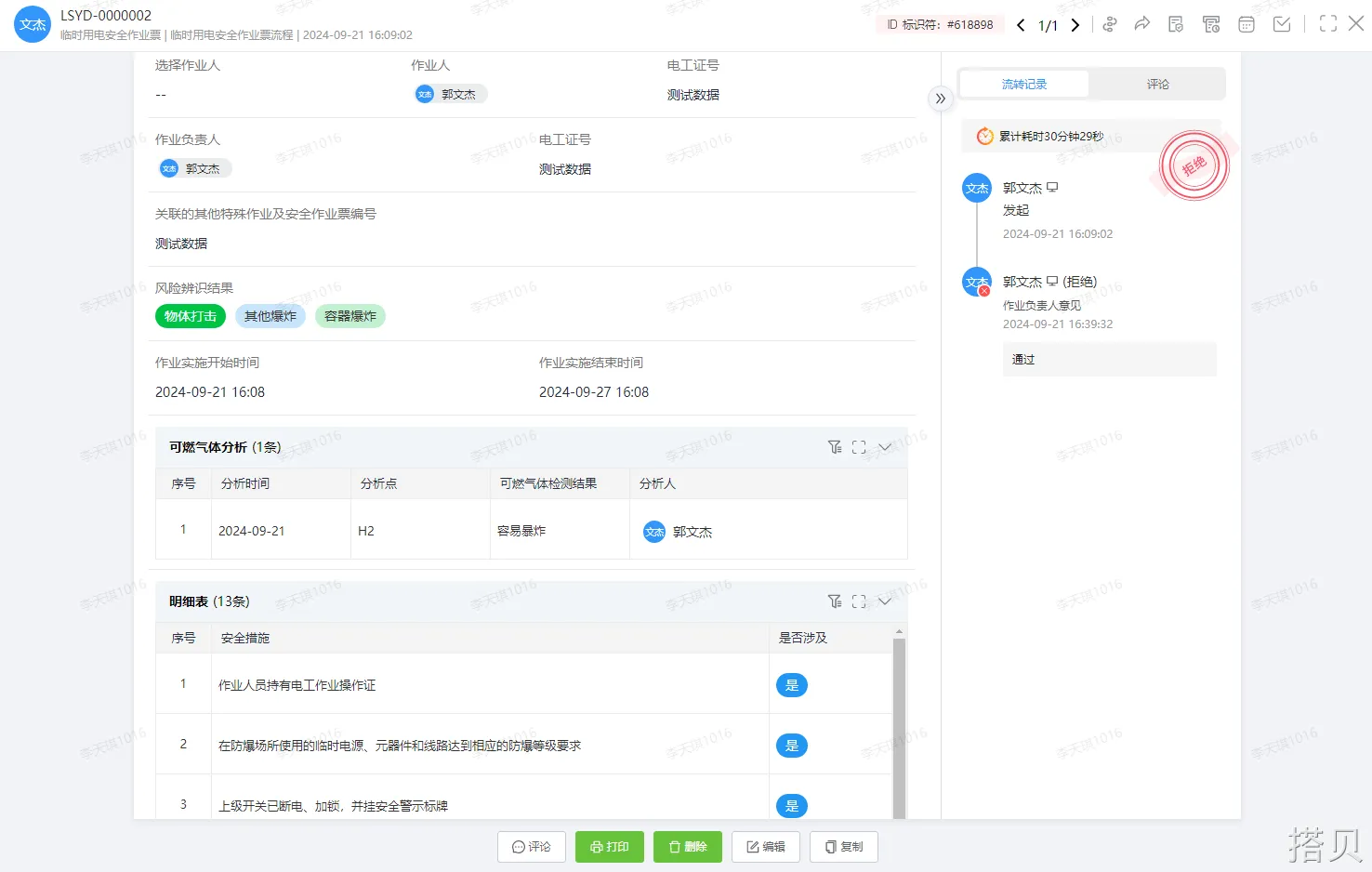
Task: Filter the 可燃气体分析 table
Action: tap(835, 447)
